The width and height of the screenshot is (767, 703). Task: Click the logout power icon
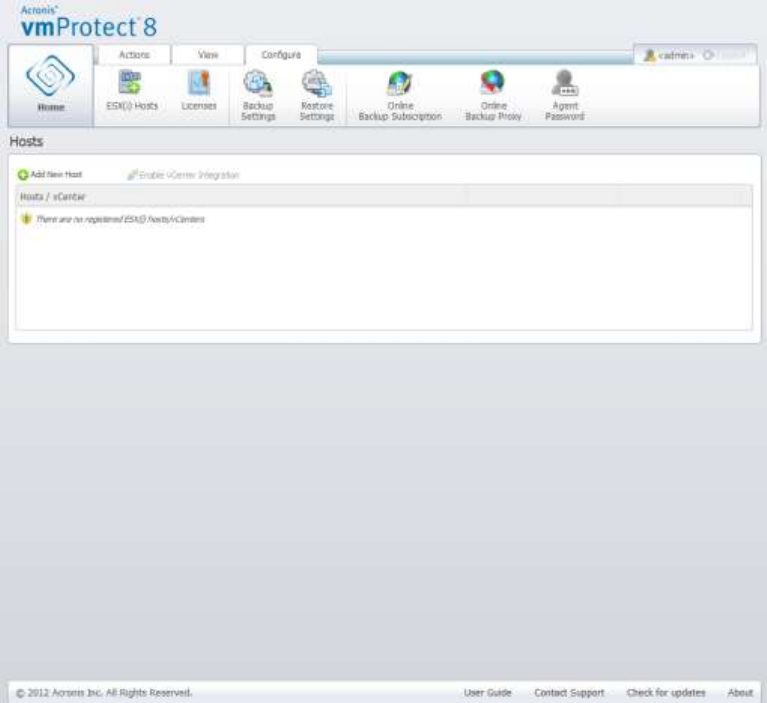(x=708, y=55)
